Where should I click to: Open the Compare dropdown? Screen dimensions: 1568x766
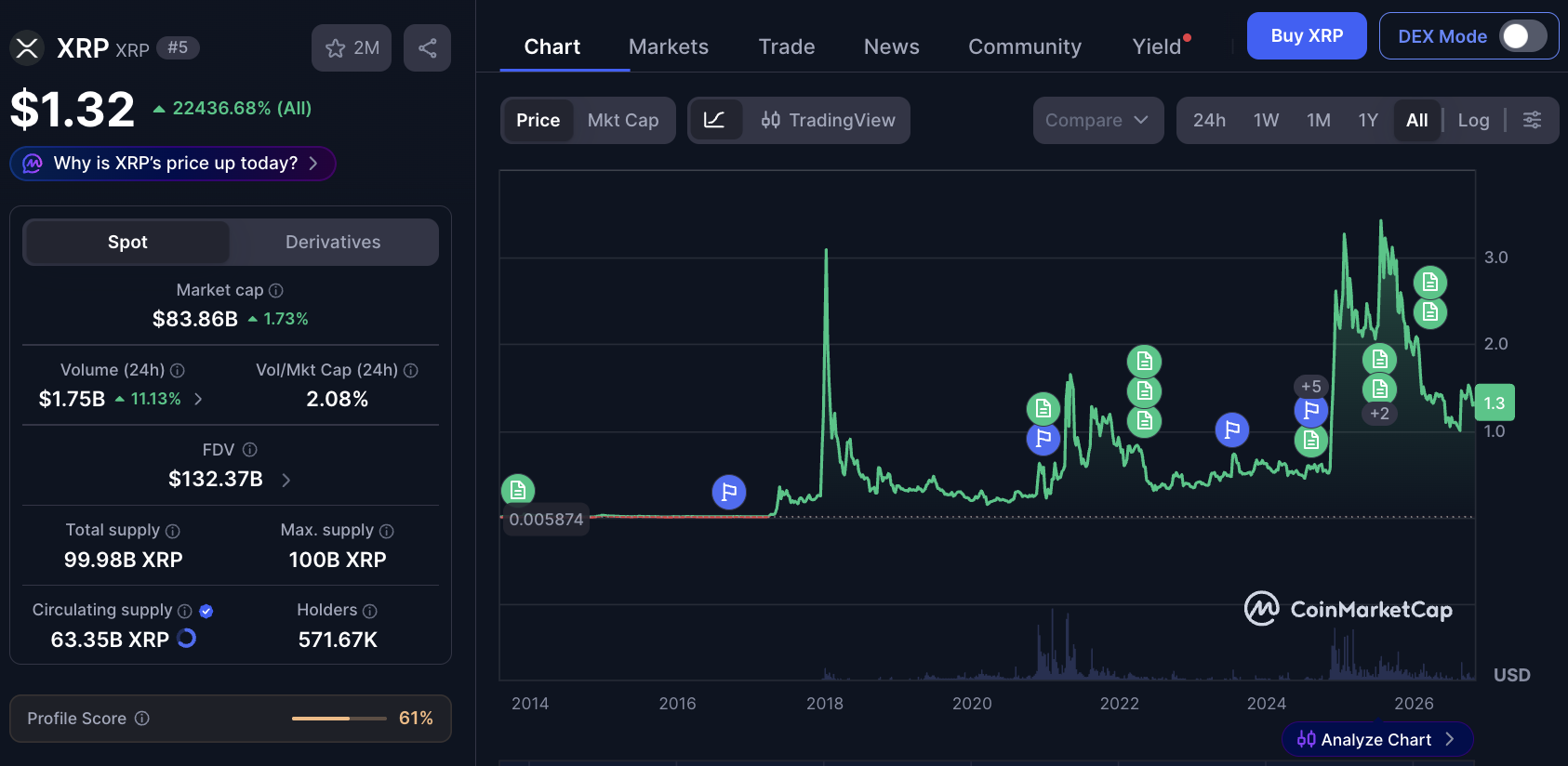pyautogui.click(x=1098, y=120)
